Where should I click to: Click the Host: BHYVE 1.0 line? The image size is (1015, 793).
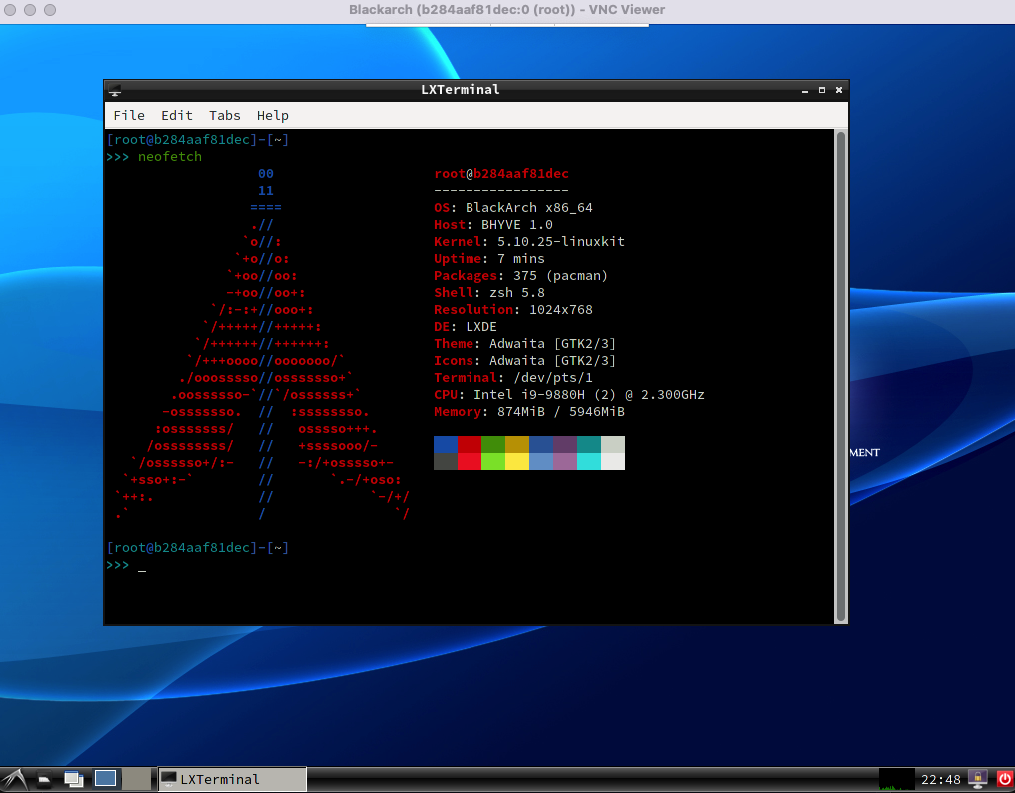493,225
